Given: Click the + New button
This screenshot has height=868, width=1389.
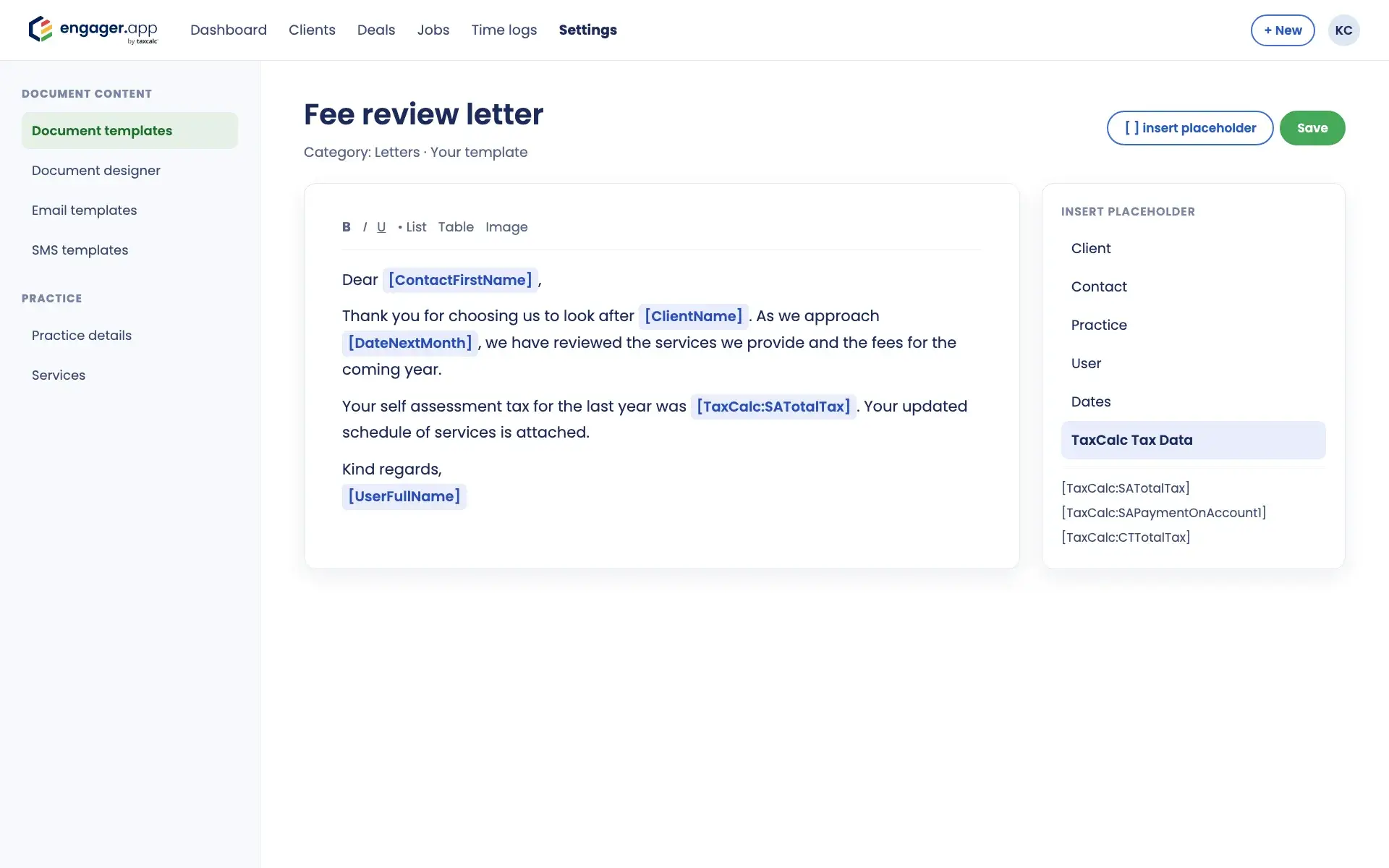Looking at the screenshot, I should point(1283,30).
